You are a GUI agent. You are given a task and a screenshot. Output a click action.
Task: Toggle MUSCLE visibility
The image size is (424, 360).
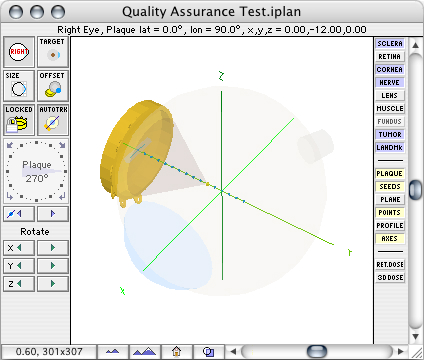tap(390, 109)
